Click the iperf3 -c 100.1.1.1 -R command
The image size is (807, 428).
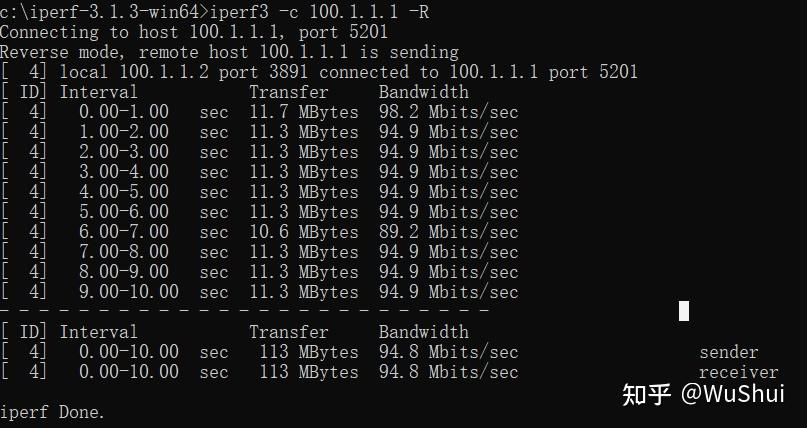320,12
